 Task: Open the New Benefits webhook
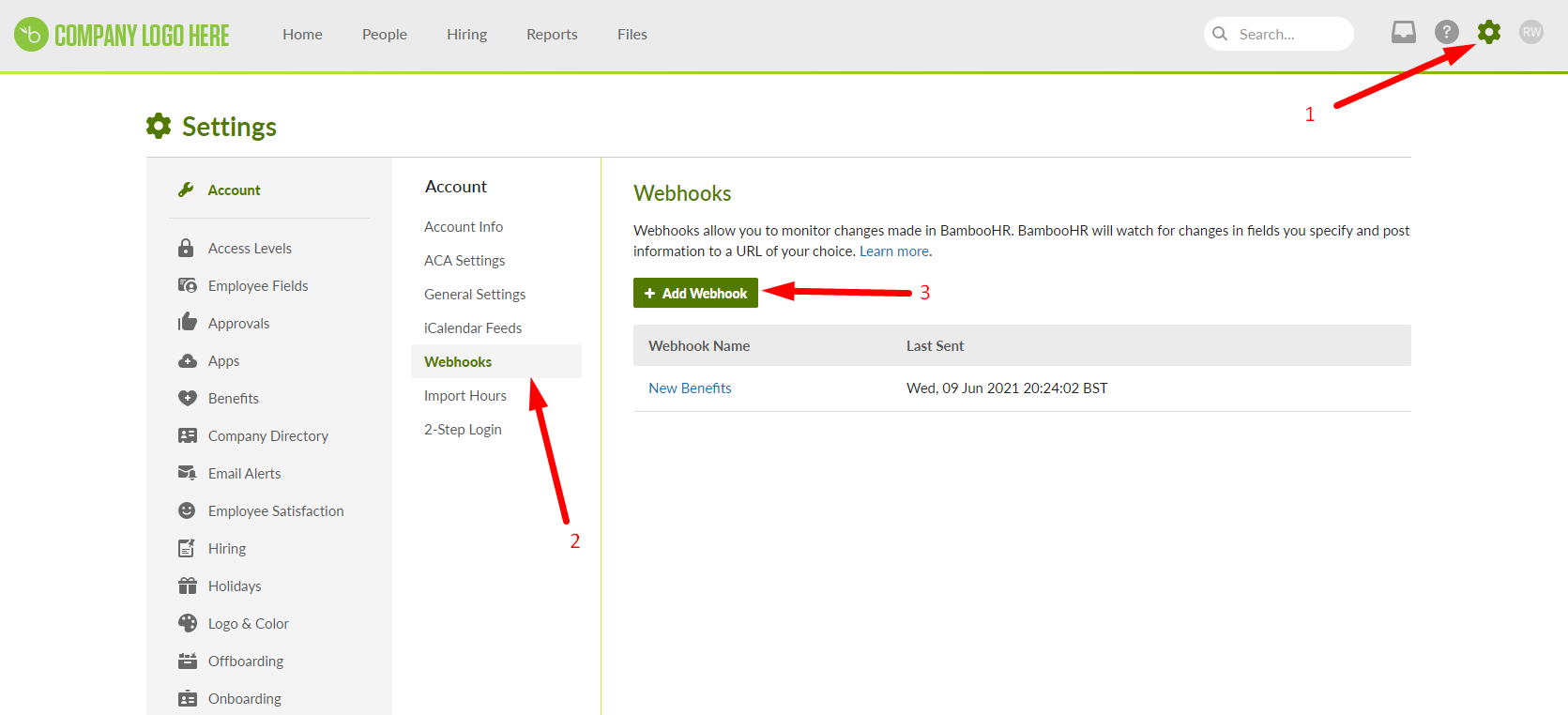pyautogui.click(x=690, y=388)
